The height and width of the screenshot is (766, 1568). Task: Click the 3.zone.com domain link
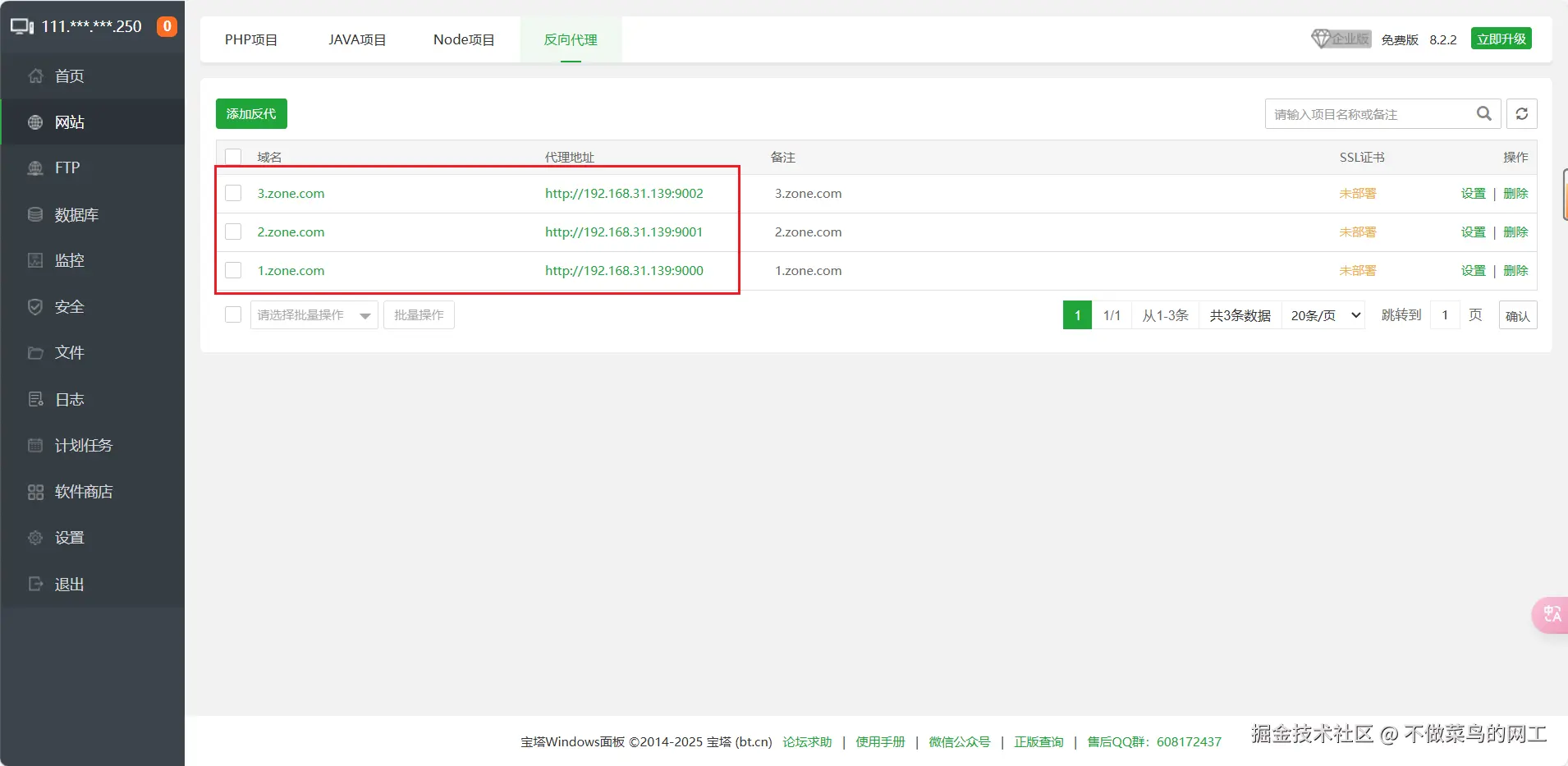pyautogui.click(x=291, y=194)
